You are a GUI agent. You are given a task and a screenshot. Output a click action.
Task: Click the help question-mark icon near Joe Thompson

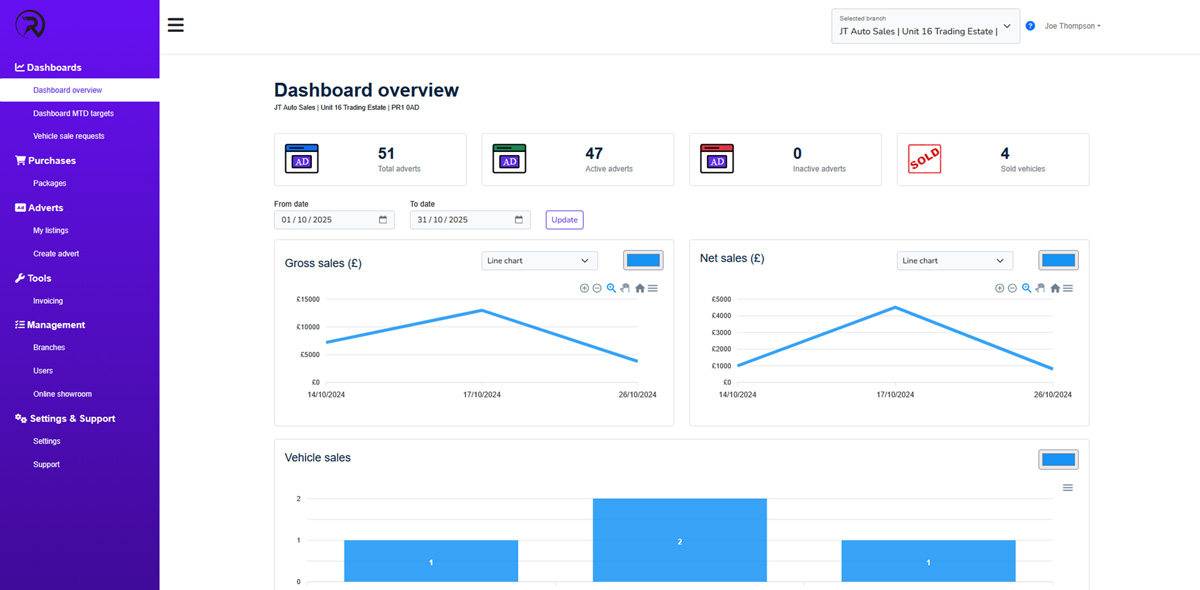[1029, 26]
